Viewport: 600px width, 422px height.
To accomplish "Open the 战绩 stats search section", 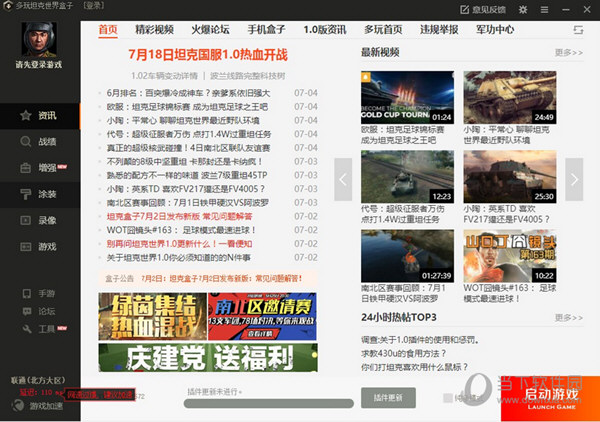I will click(x=40, y=142).
